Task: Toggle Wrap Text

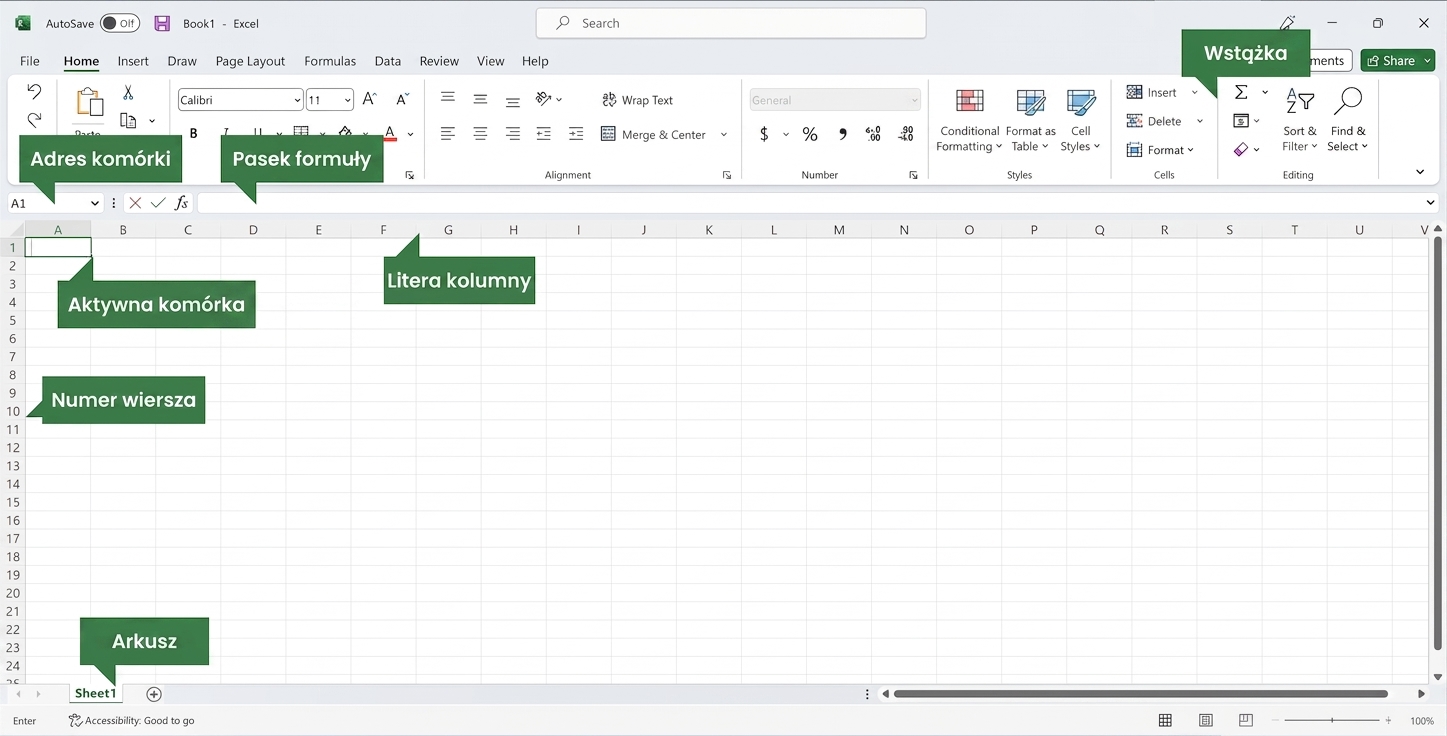Action: pos(638,100)
